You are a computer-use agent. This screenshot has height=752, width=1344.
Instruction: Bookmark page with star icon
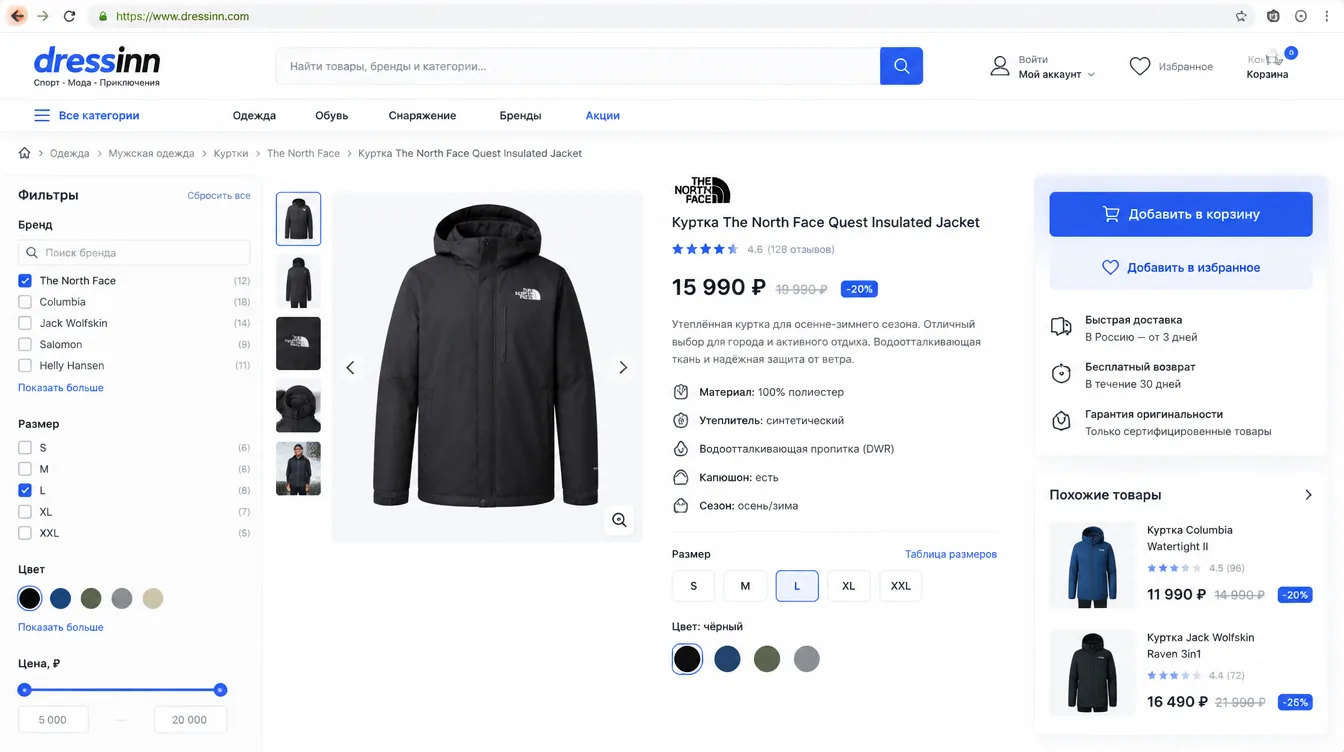point(1241,16)
